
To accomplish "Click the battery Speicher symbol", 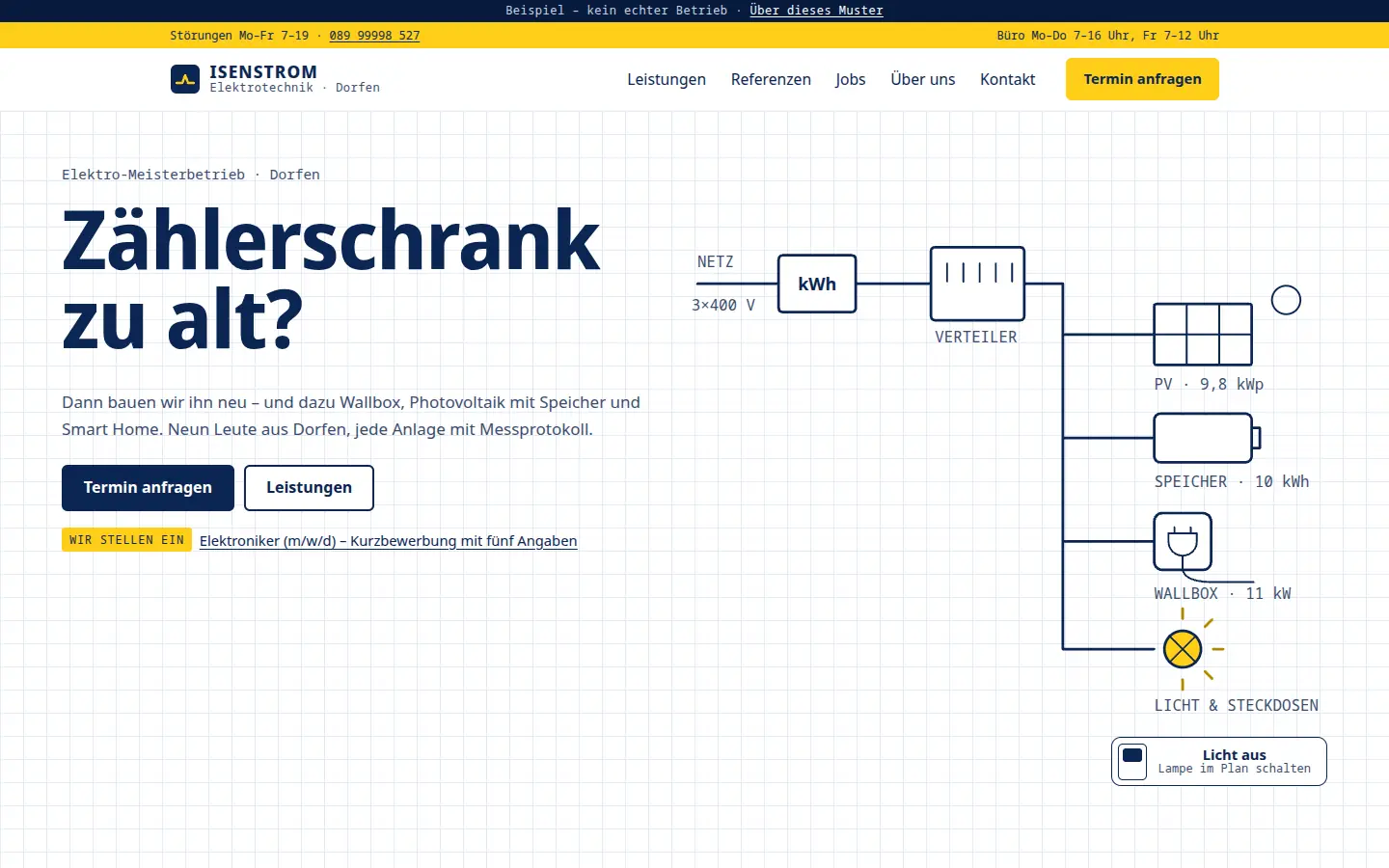I will (x=1207, y=438).
